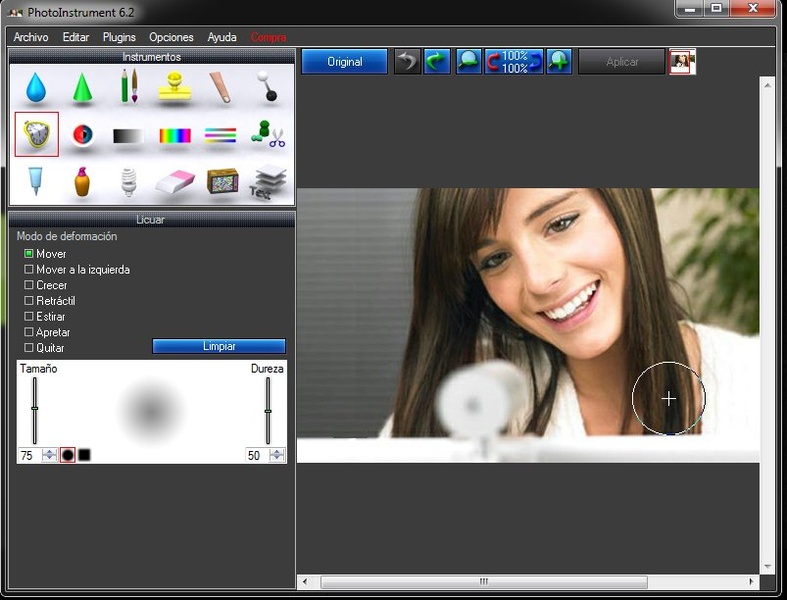Click the vertical scrollbar down arrow
Viewport: 787px width, 600px height.
click(767, 567)
